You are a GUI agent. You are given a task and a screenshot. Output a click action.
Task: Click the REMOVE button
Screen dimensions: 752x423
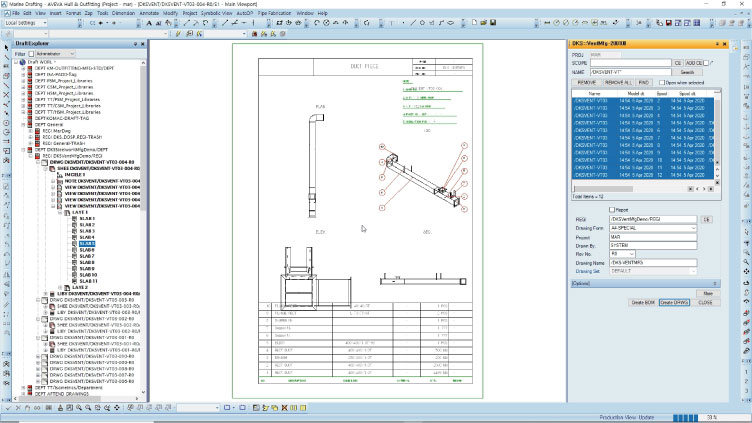pos(586,82)
